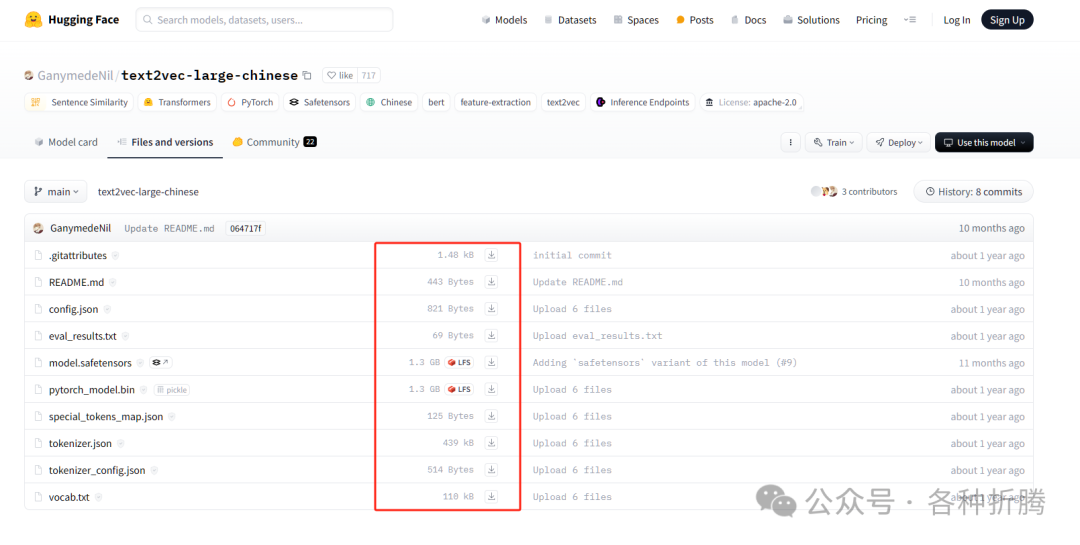Expand the extra navigation menu icon
Screen dimensions: 1080x545
coord(910,20)
